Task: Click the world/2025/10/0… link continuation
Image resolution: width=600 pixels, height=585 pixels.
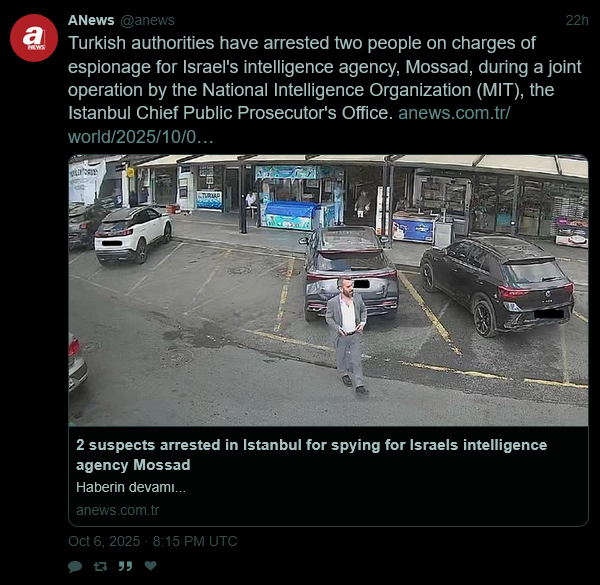Action: point(140,137)
